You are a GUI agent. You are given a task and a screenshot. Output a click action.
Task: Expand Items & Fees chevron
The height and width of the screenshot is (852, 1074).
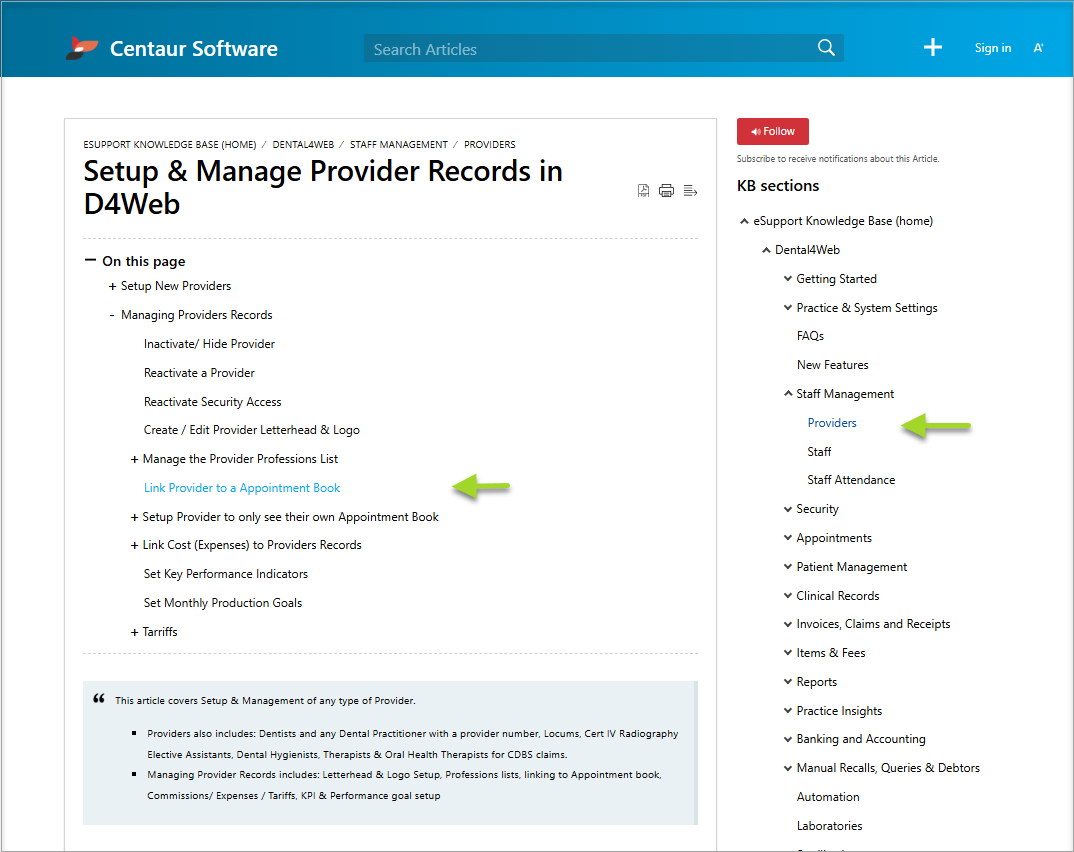pos(788,653)
